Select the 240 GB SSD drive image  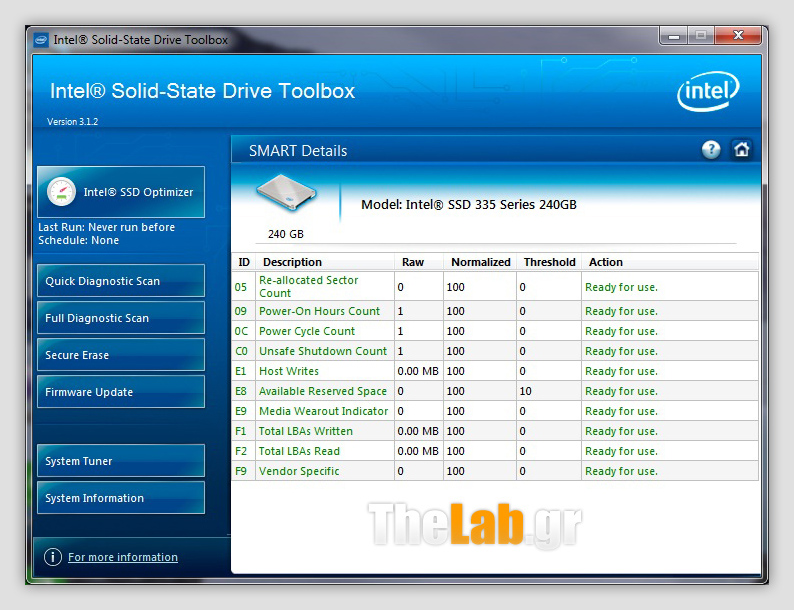[286, 193]
